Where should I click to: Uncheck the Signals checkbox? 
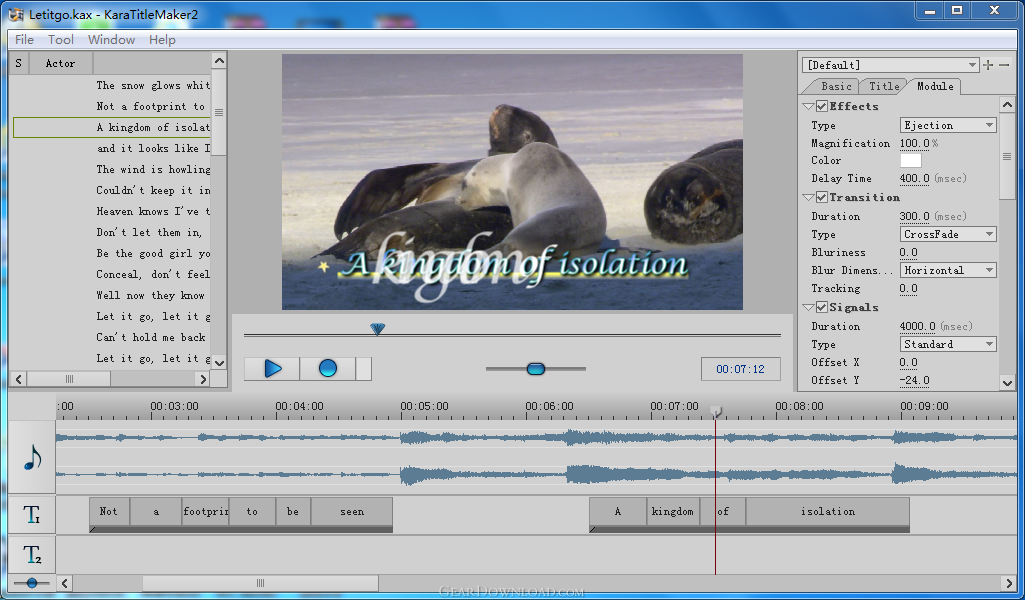pyautogui.click(x=822, y=308)
